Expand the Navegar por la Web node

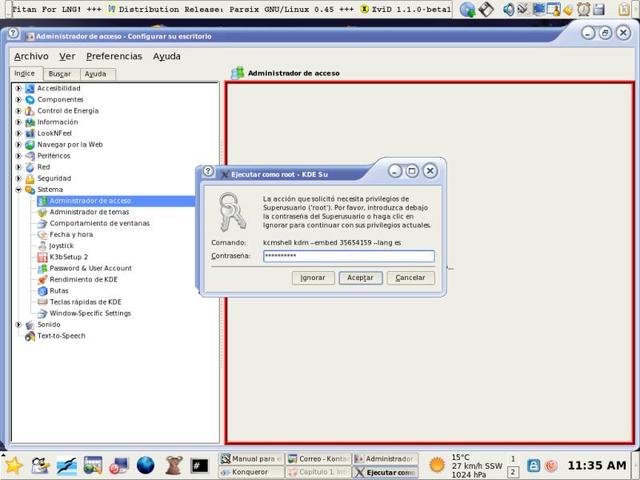click(x=18, y=144)
